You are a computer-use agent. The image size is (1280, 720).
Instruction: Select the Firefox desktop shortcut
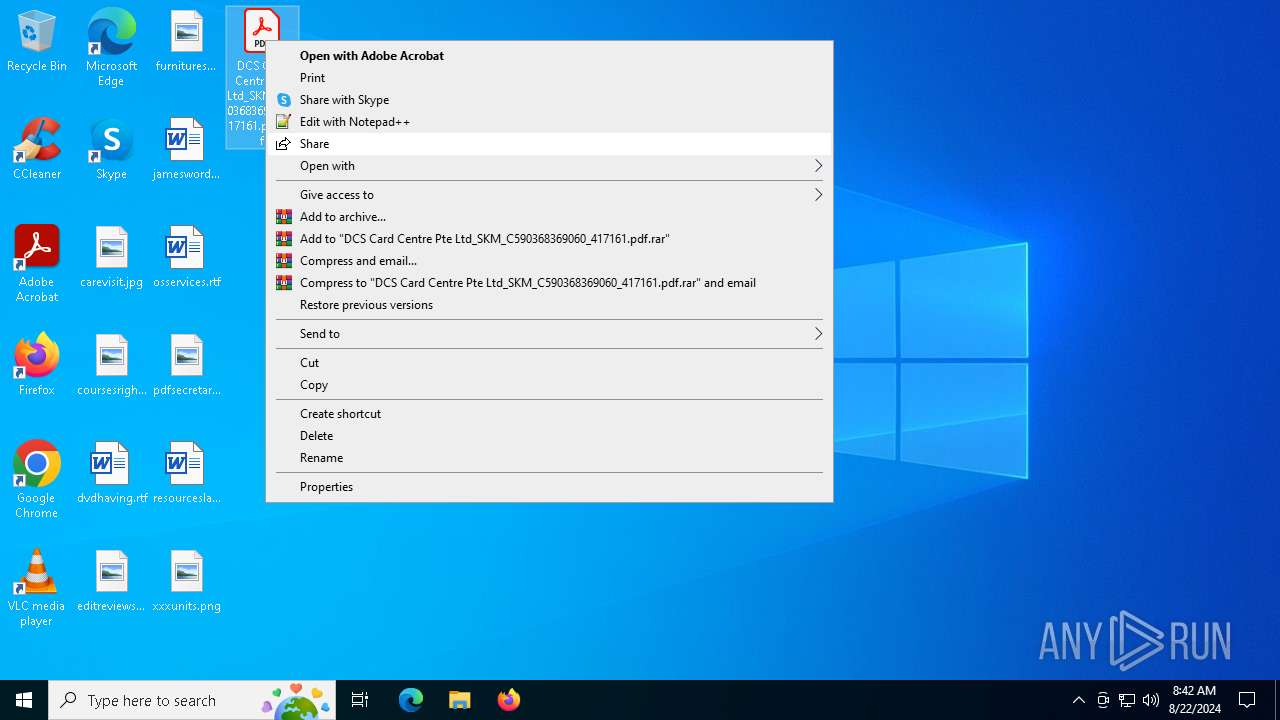tap(37, 365)
